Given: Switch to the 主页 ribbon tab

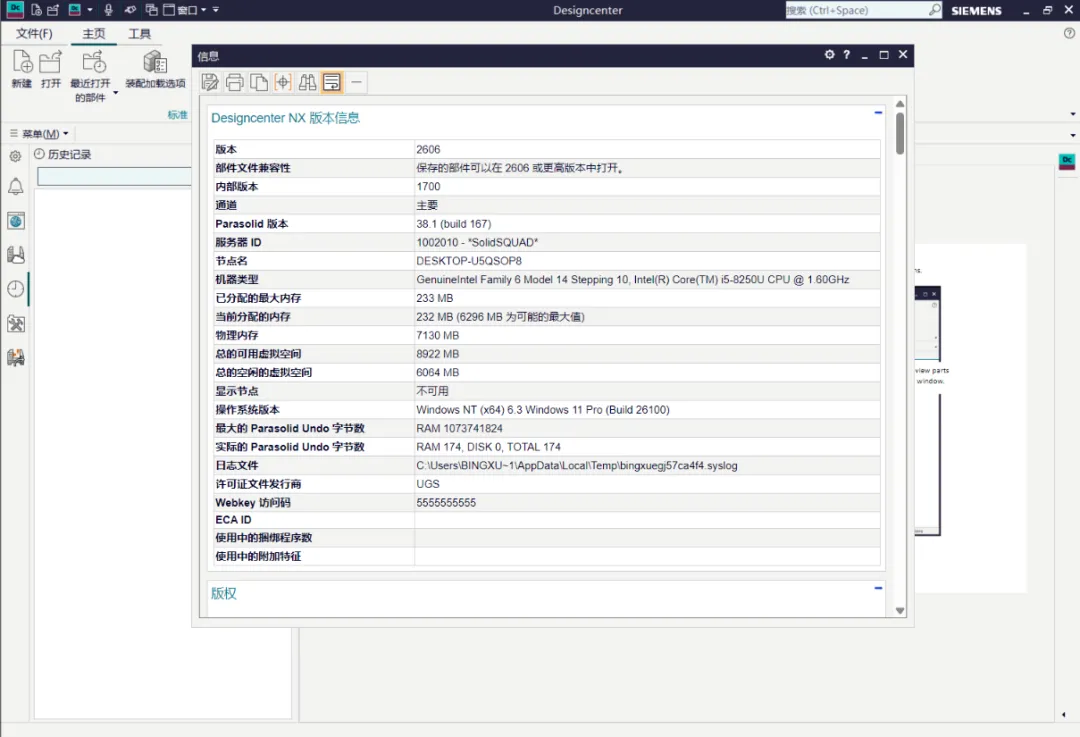Looking at the screenshot, I should 94,34.
